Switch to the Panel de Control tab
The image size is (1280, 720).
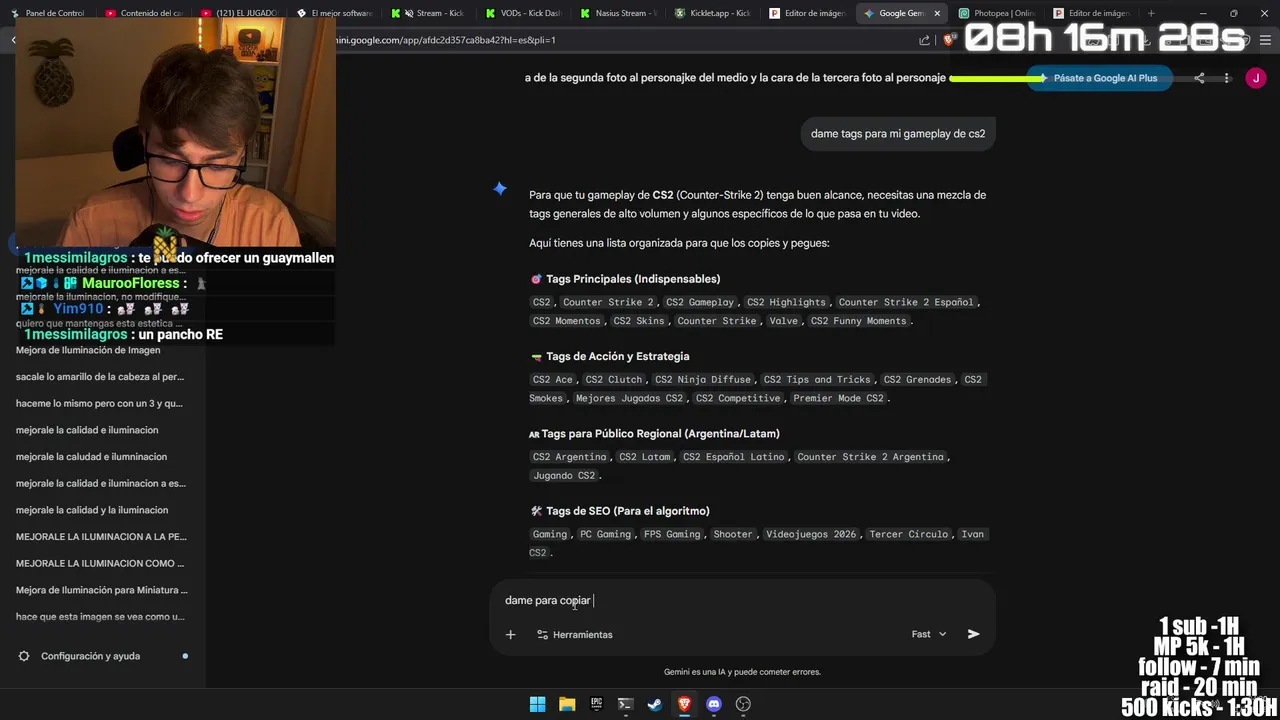pyautogui.click(x=48, y=13)
